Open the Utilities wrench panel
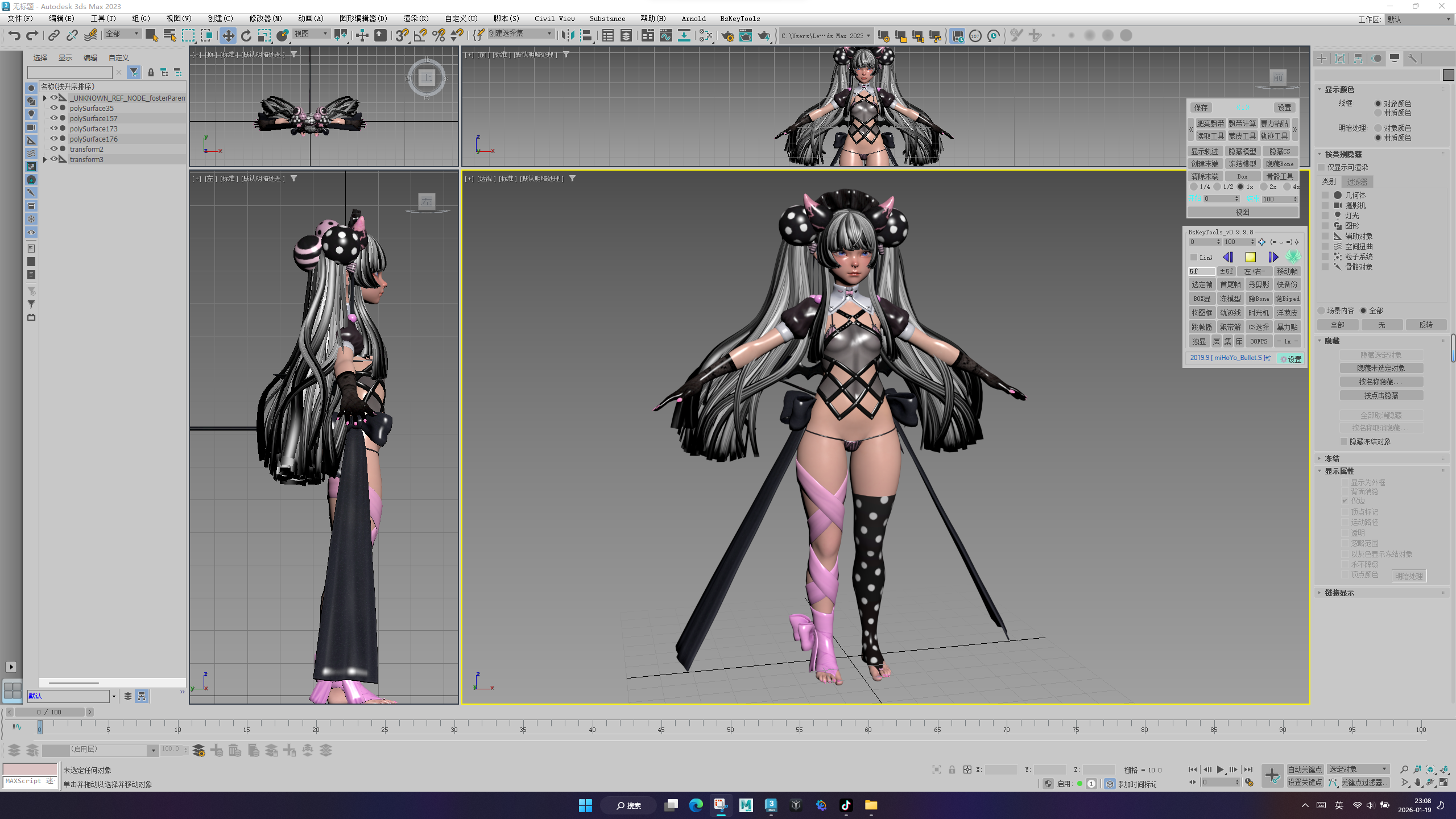1456x819 pixels. (1413, 58)
